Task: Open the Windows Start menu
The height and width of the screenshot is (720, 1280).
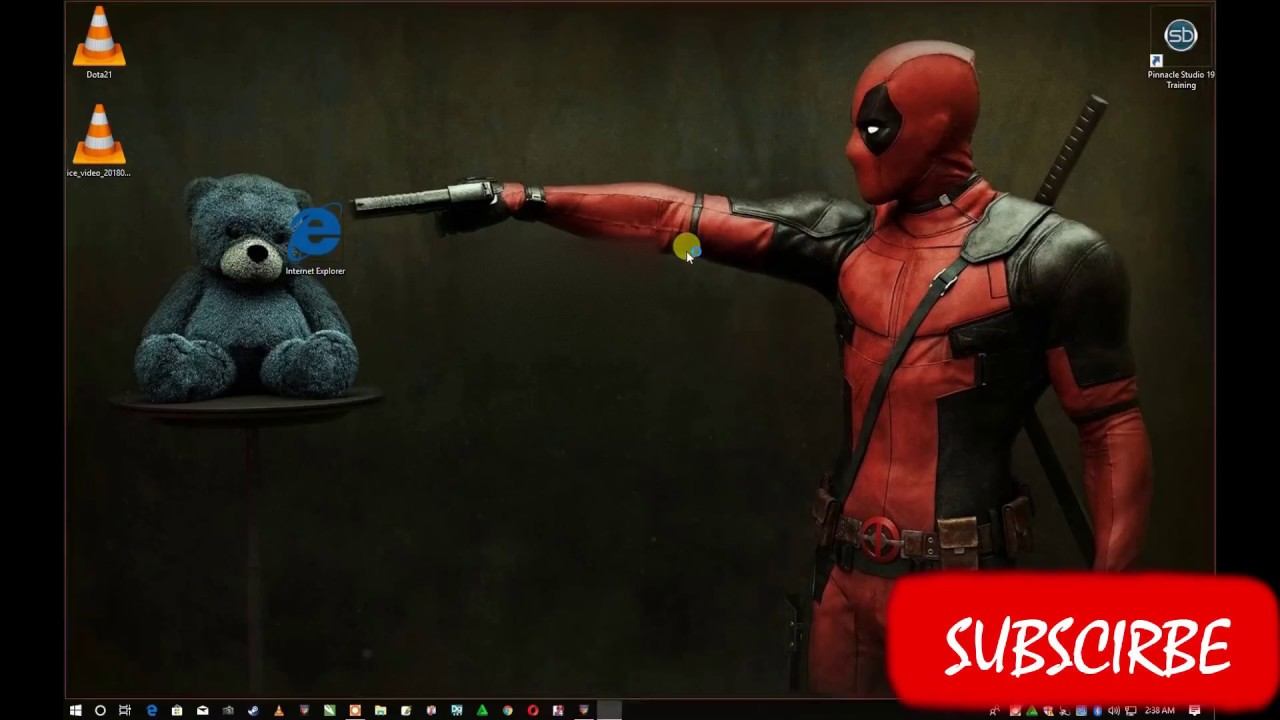Action: (75, 711)
